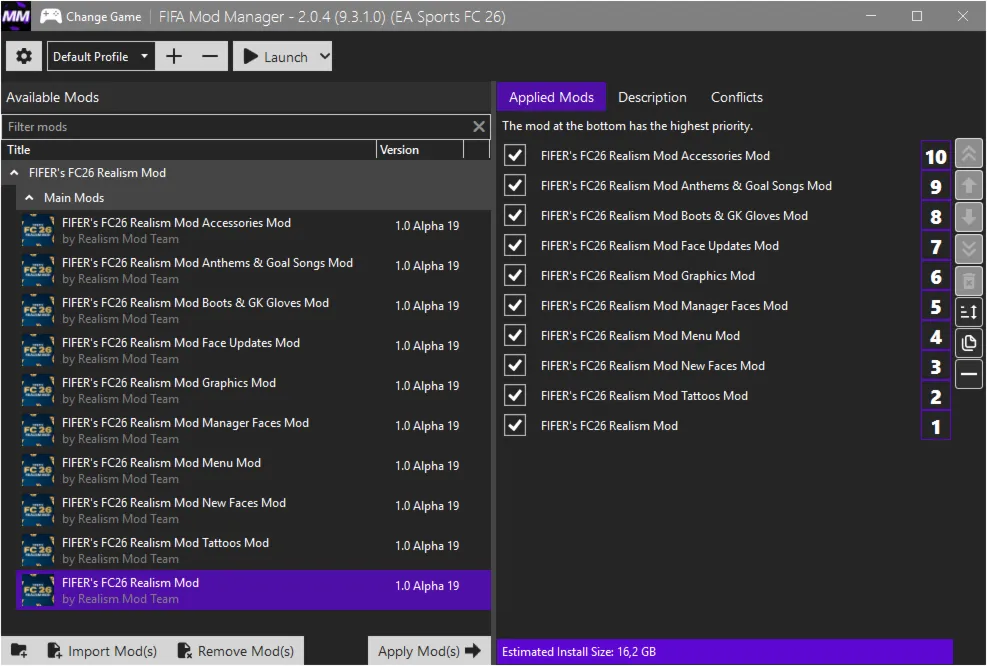The width and height of the screenshot is (987, 666).
Task: Uncheck the Anthems & Goal Songs Mod checkbox
Action: click(515, 185)
